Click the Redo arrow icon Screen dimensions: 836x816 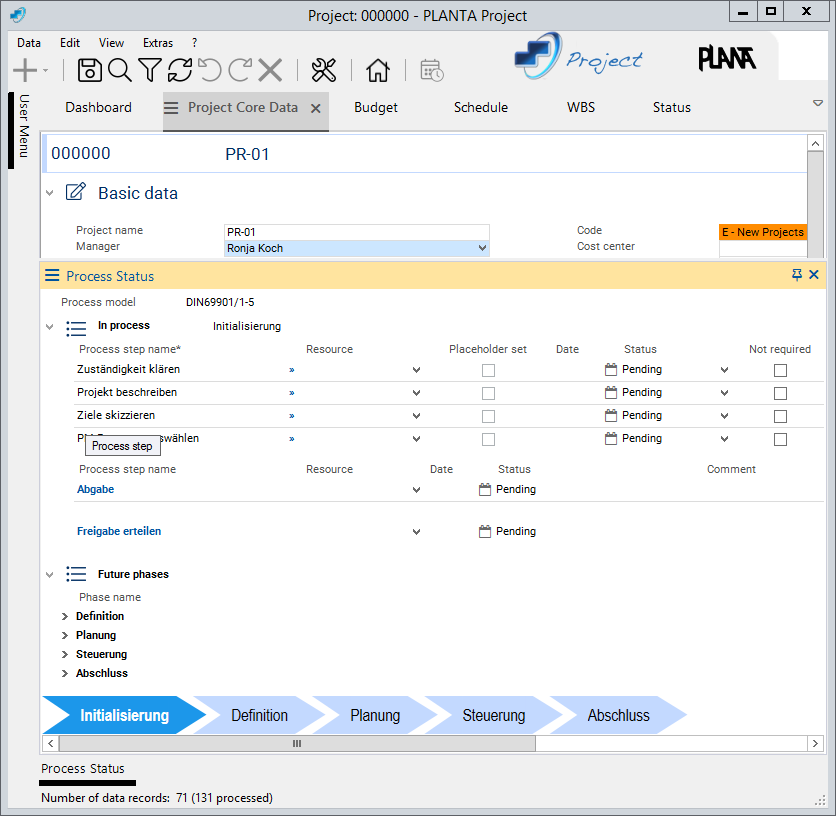240,70
